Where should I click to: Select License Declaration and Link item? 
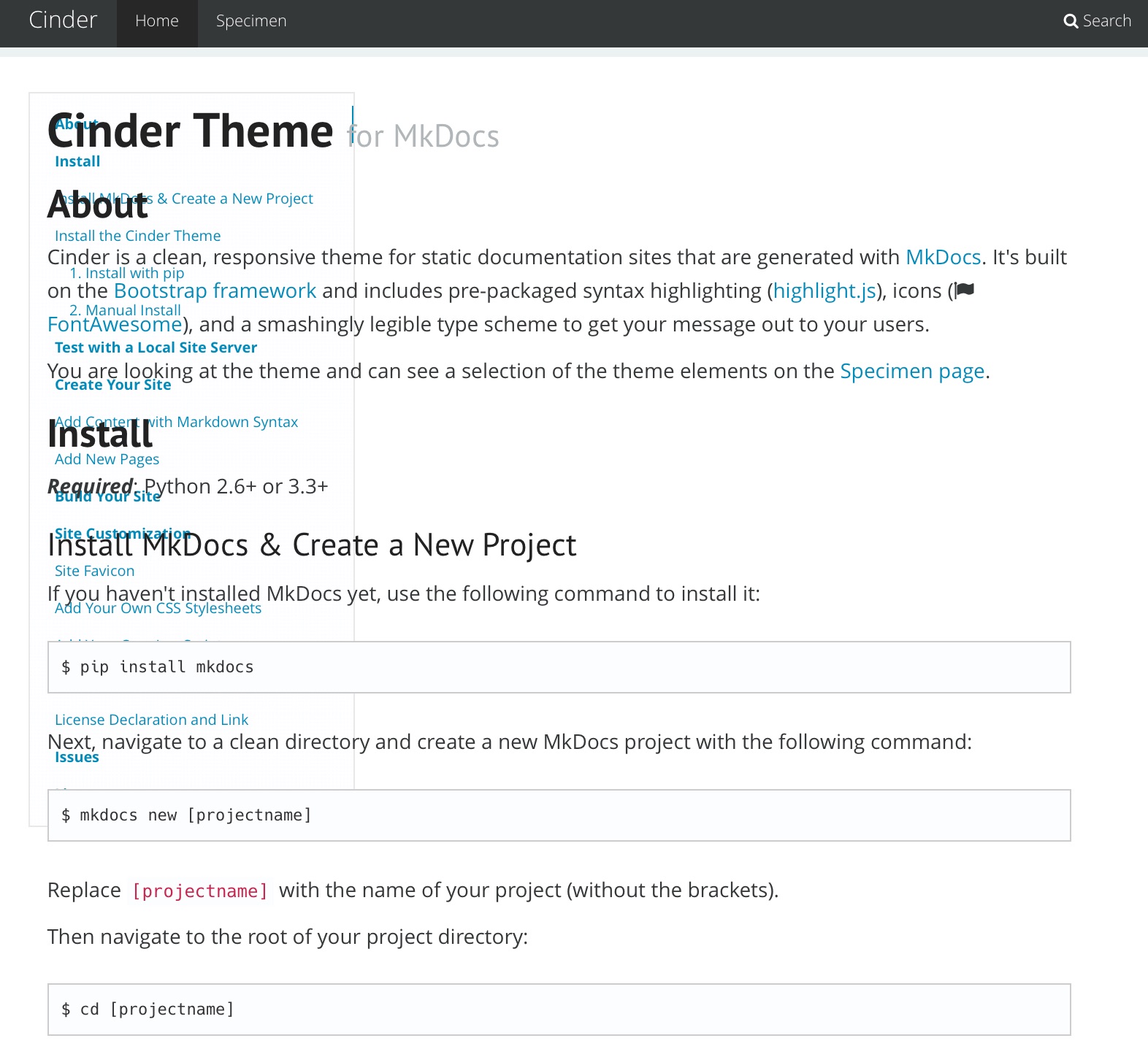(151, 720)
